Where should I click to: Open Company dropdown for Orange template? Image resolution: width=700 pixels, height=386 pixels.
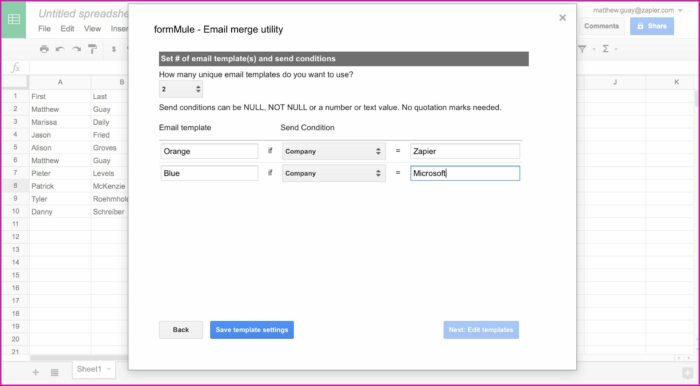(333, 151)
